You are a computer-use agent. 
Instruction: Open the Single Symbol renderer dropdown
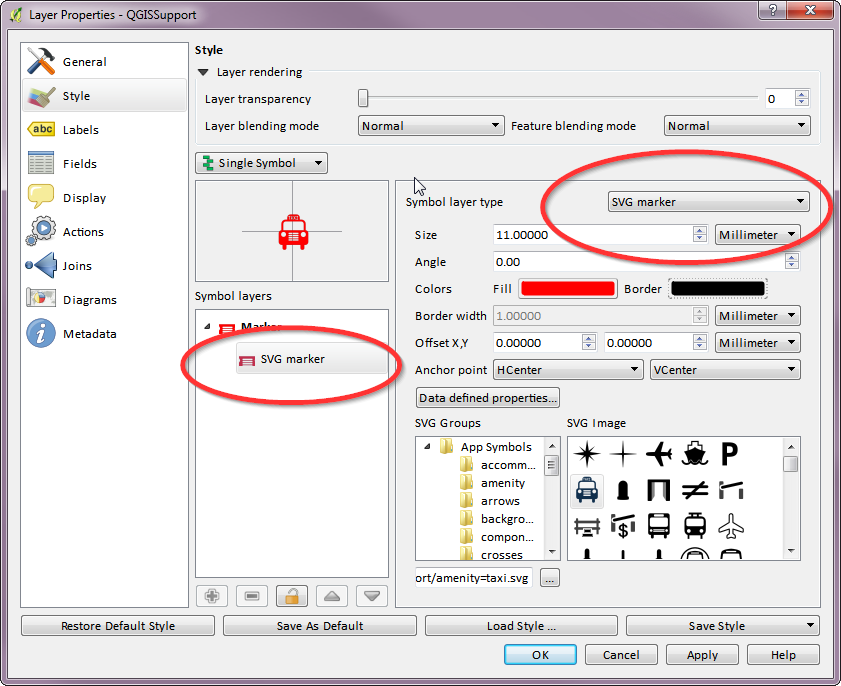coord(262,163)
